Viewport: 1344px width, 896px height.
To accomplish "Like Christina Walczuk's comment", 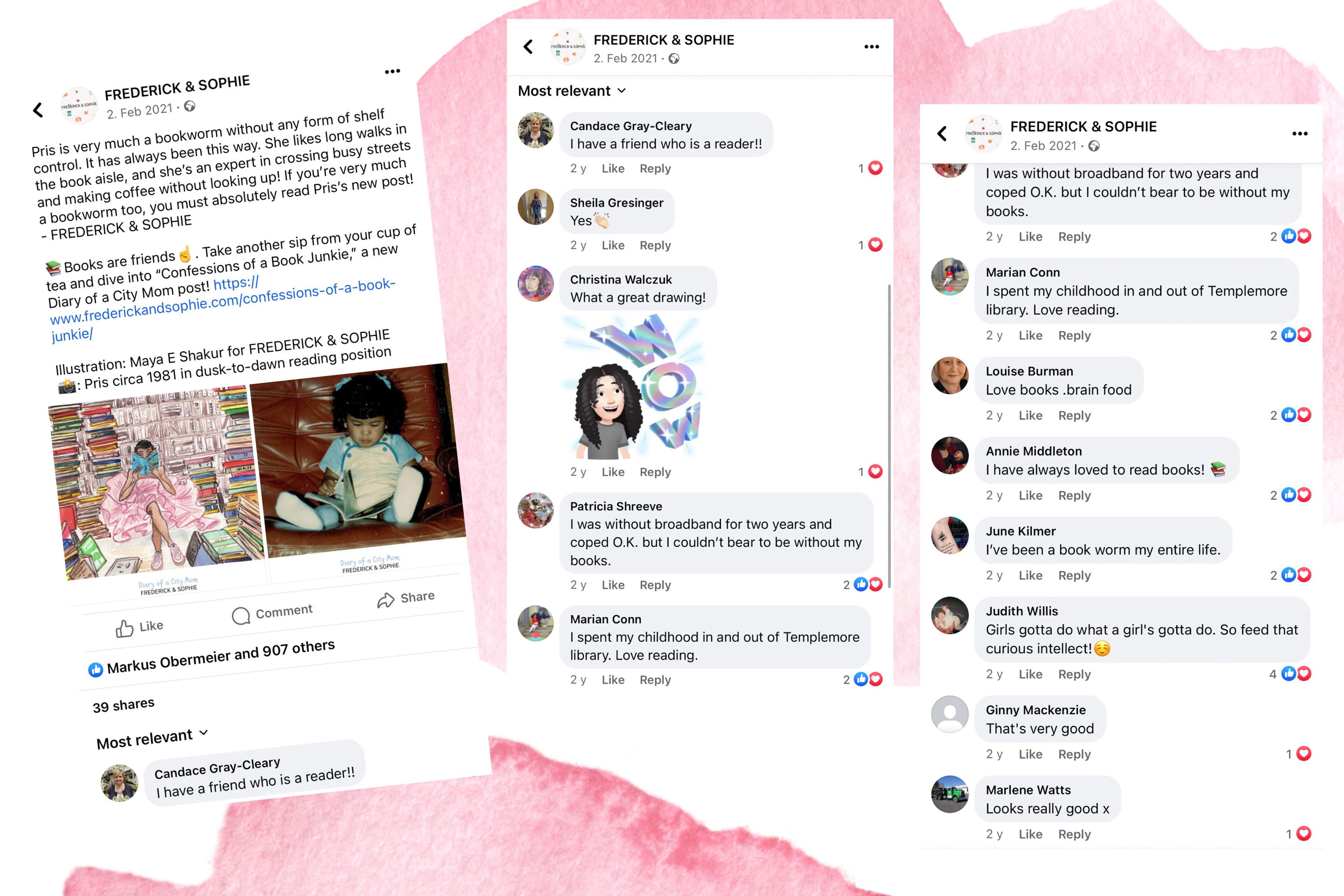I will pos(612,472).
